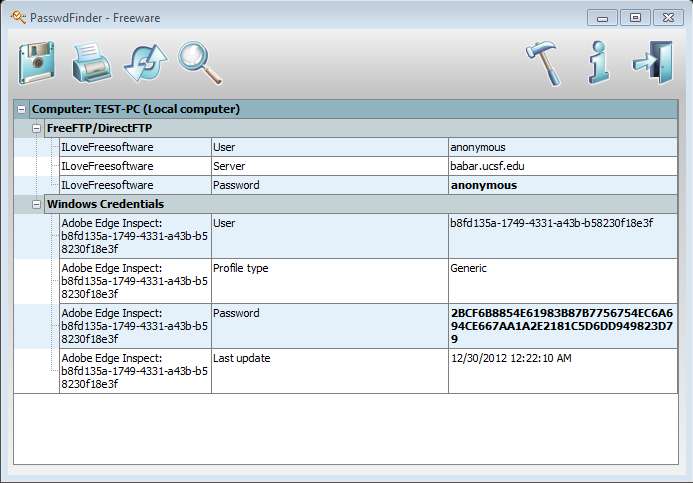This screenshot has width=693, height=483.
Task: Maximize the PasswdFinder window
Action: point(635,18)
